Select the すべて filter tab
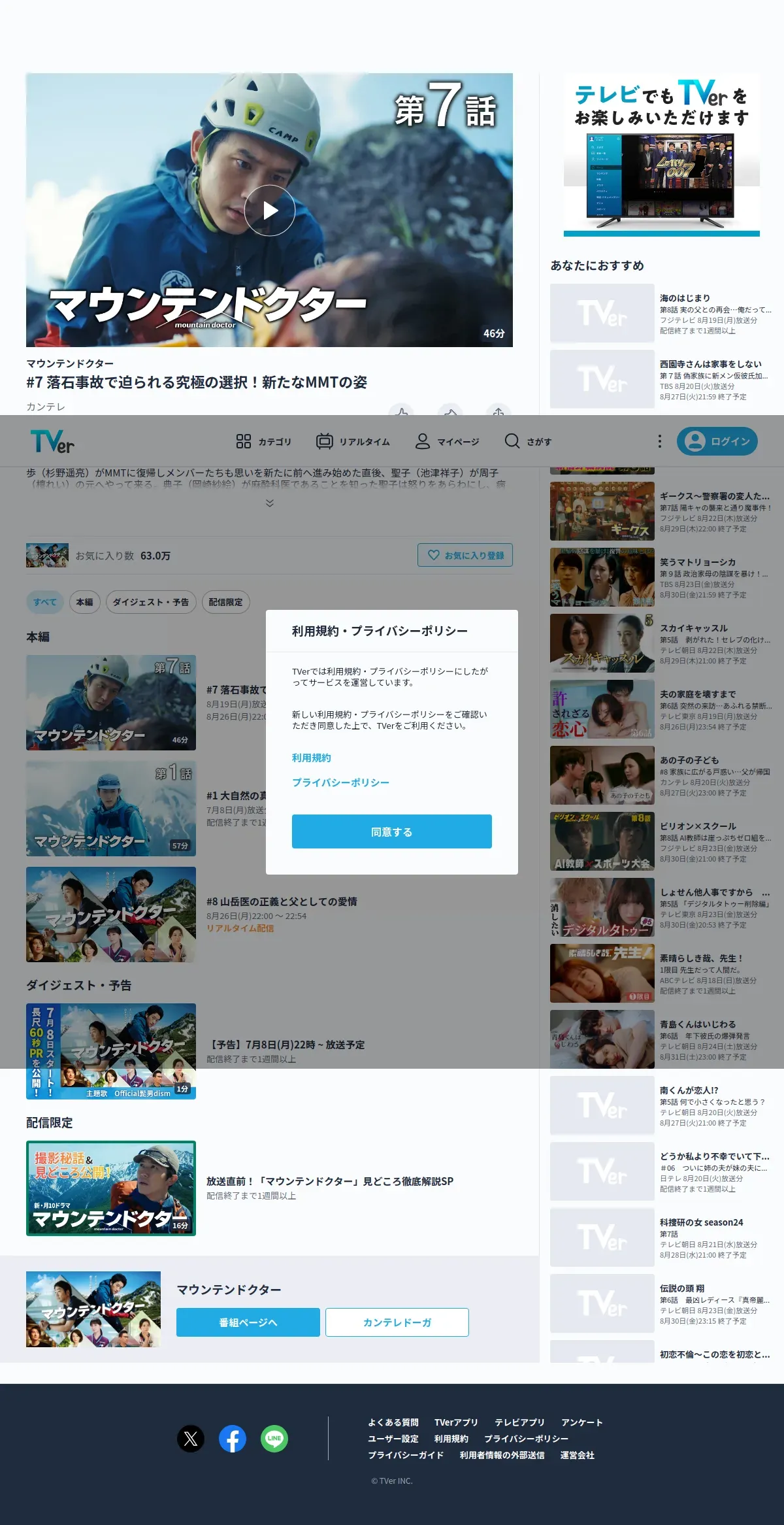Image resolution: width=784 pixels, height=1525 pixels. pyautogui.click(x=45, y=602)
